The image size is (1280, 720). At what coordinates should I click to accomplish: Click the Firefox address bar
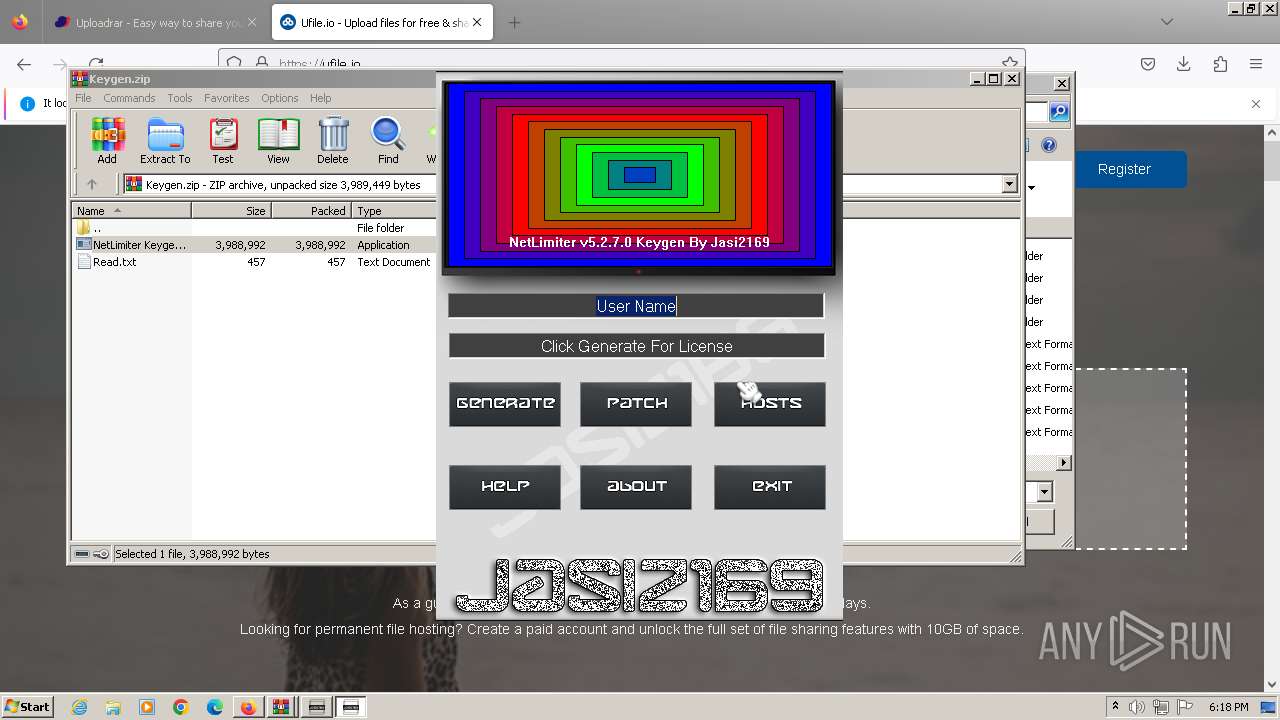(x=620, y=63)
